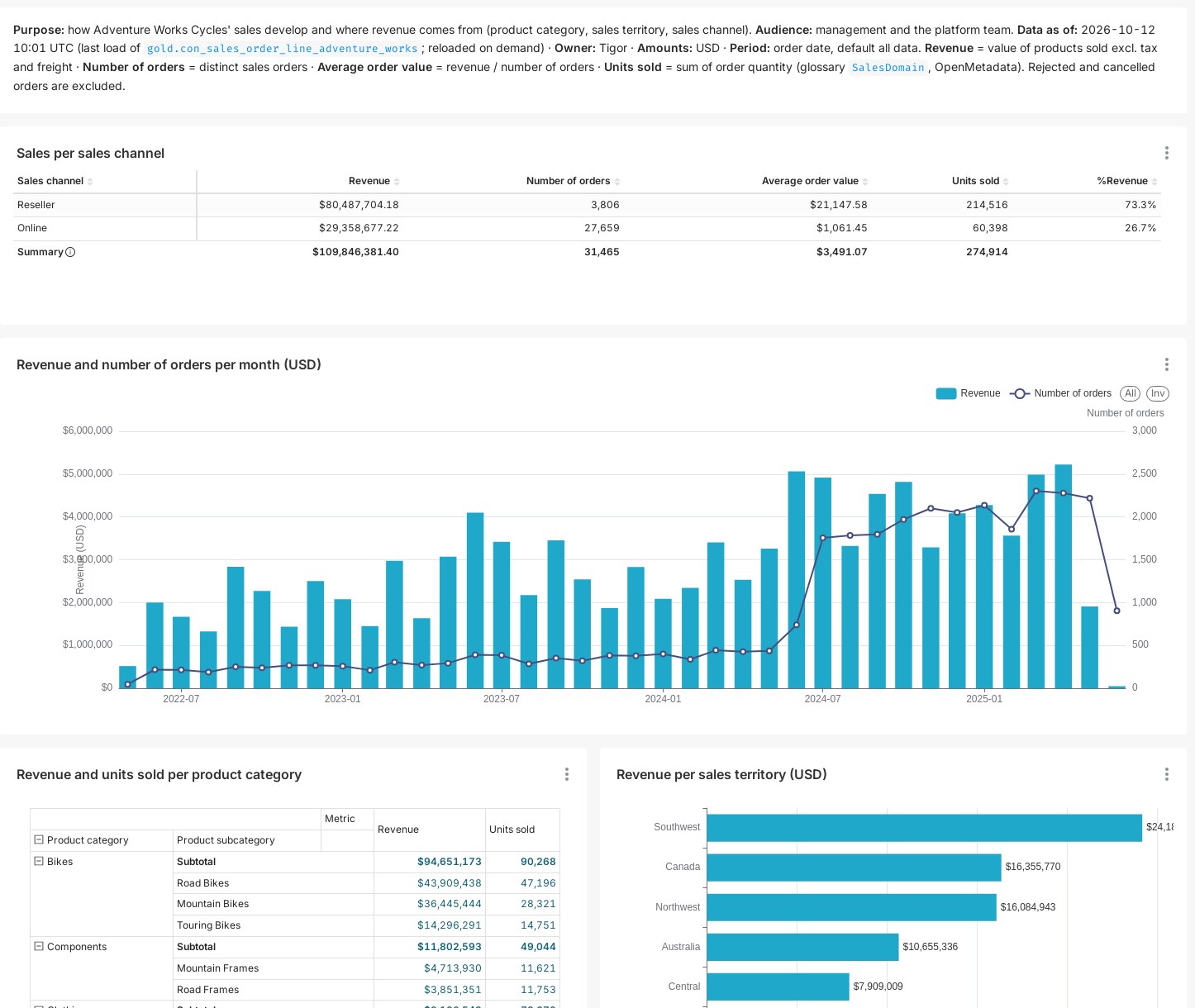Open the sales territory chart kebab menu
This screenshot has width=1195, height=1008.
[1166, 774]
